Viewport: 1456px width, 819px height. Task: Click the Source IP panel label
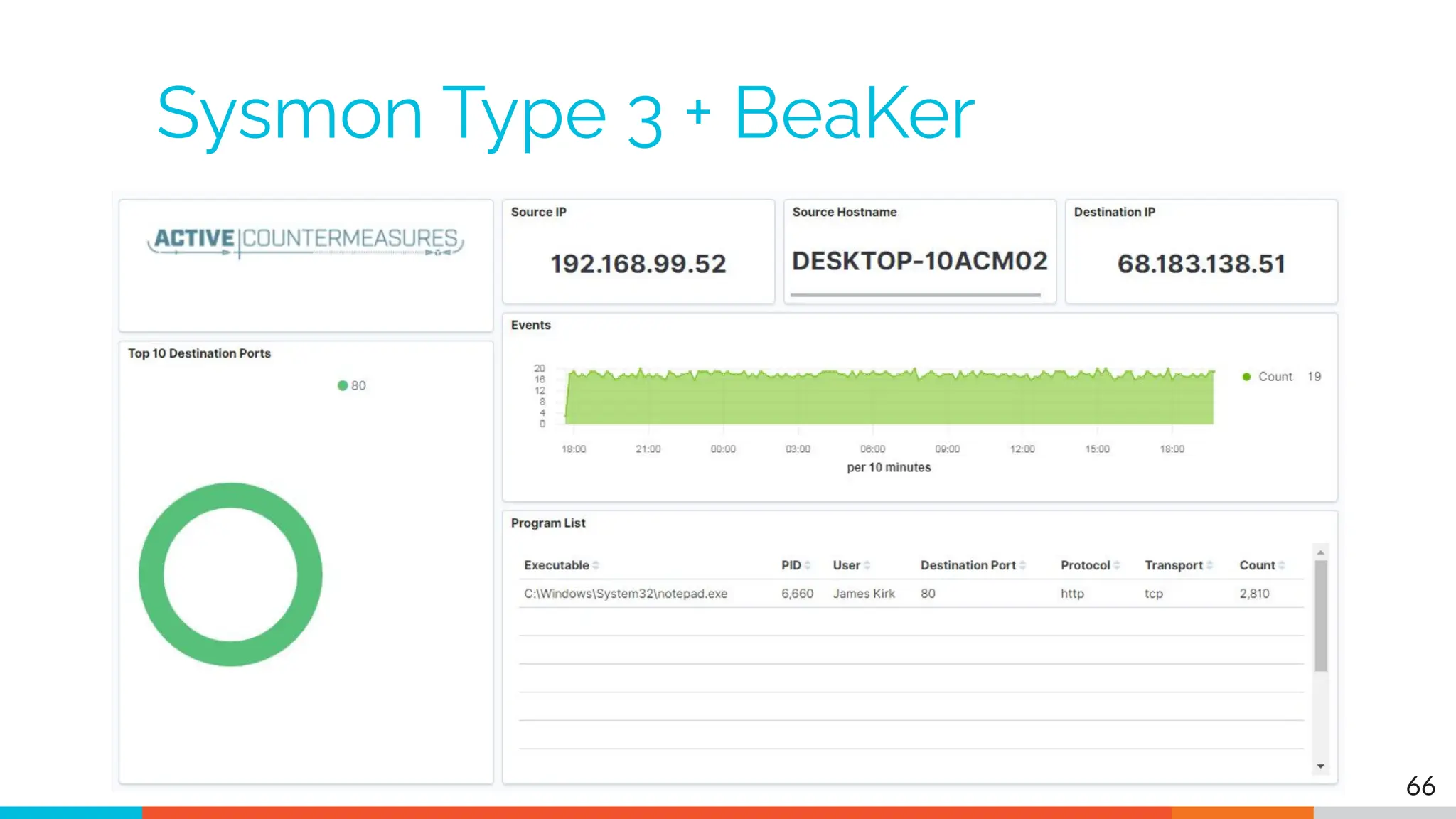538,212
